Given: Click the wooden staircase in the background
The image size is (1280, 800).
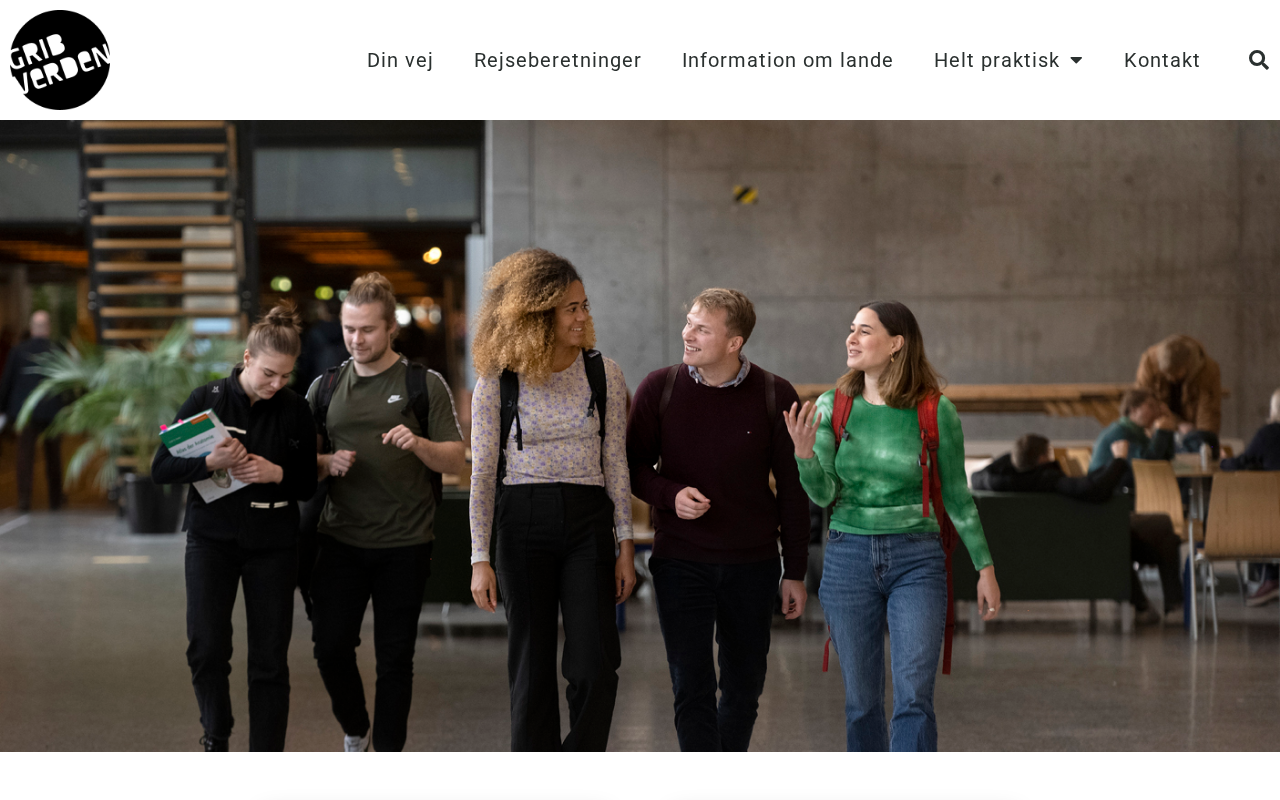Looking at the screenshot, I should point(162,230).
